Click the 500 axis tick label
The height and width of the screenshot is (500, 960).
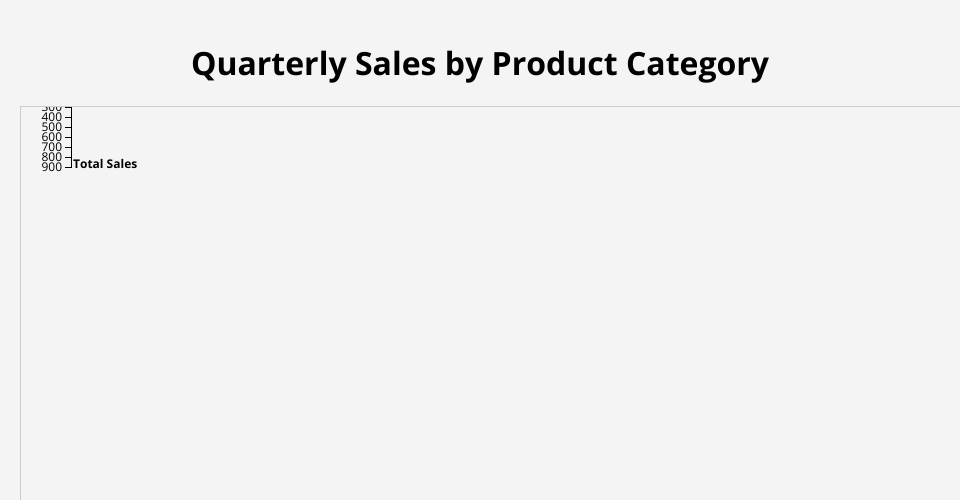(x=52, y=127)
